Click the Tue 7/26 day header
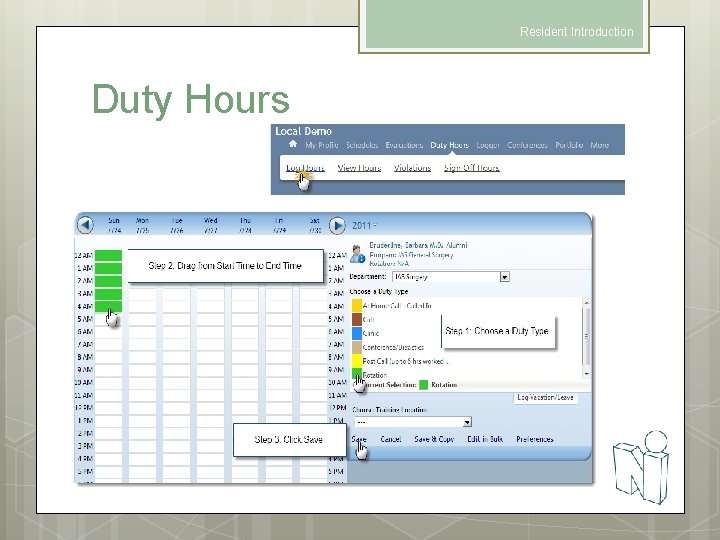Viewport: 720px width, 540px height. [x=177, y=225]
